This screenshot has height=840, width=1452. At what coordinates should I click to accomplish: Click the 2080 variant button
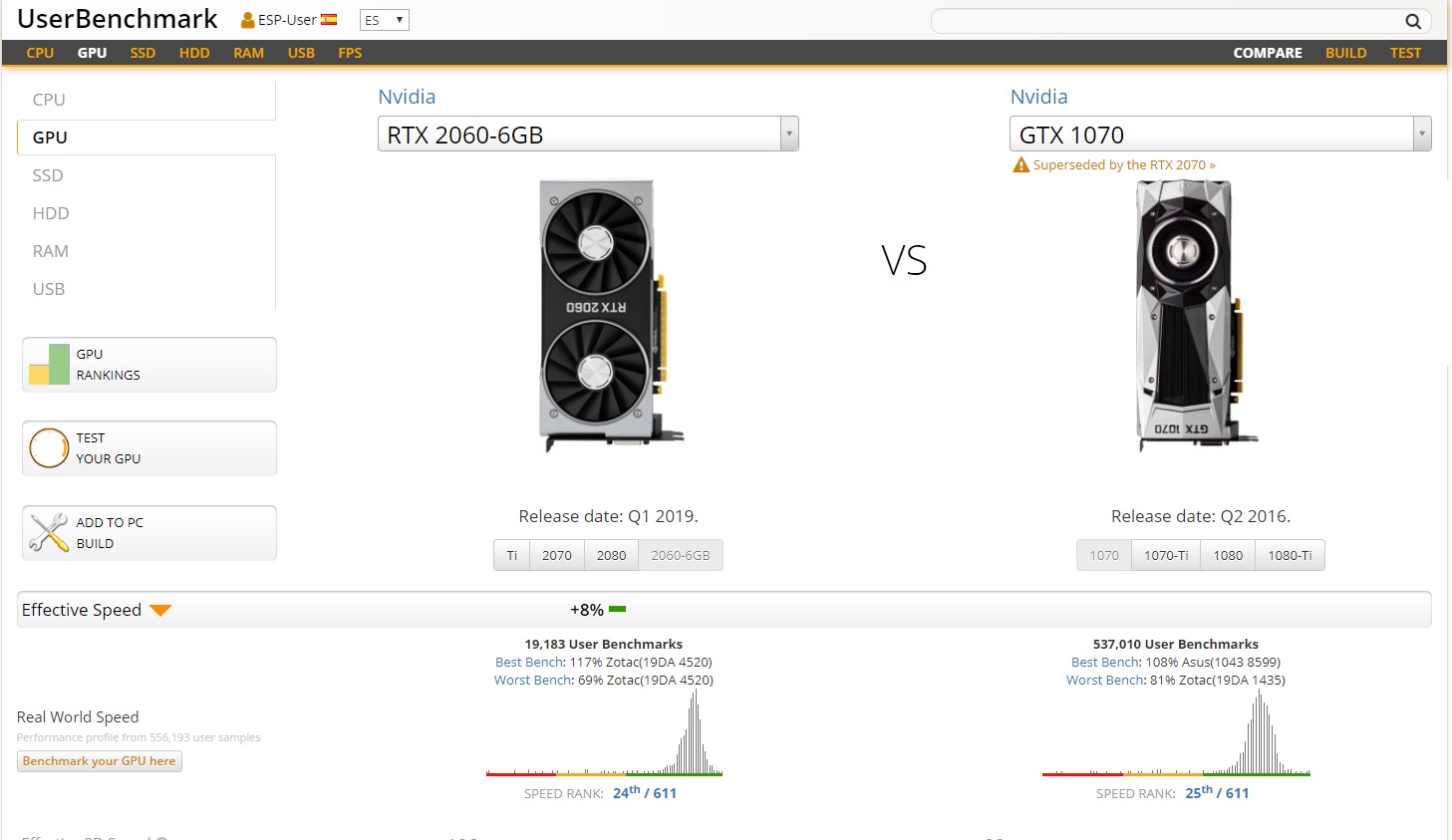tap(612, 555)
